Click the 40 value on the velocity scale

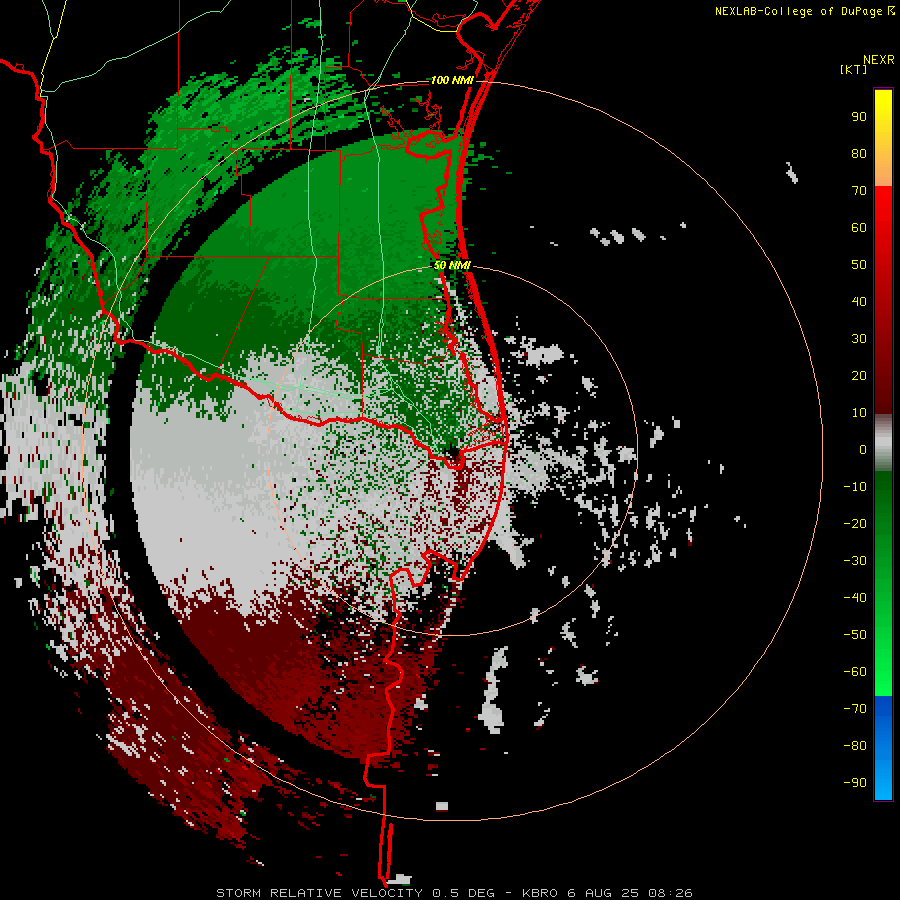[x=859, y=301]
